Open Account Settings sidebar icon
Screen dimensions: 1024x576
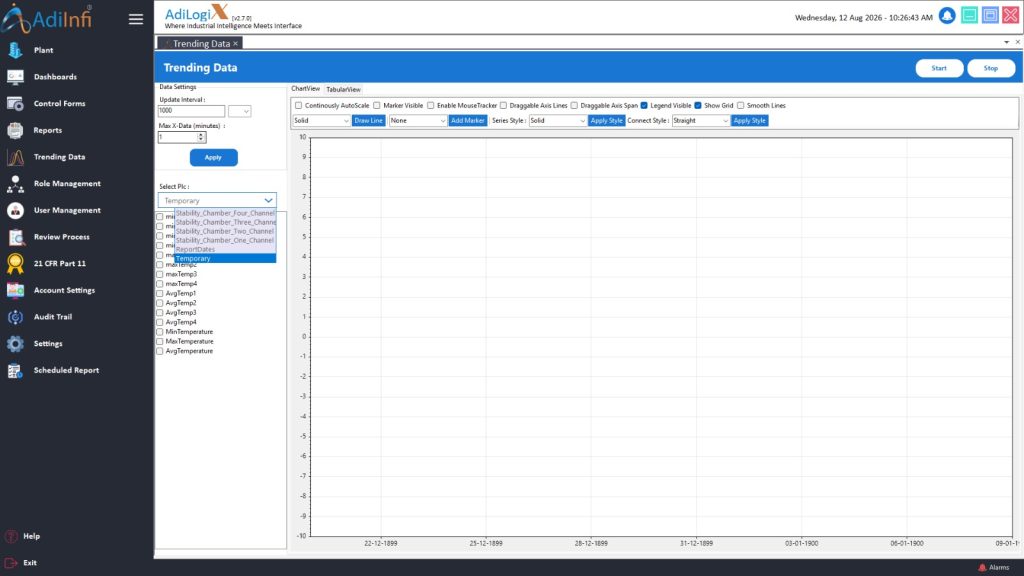point(15,291)
